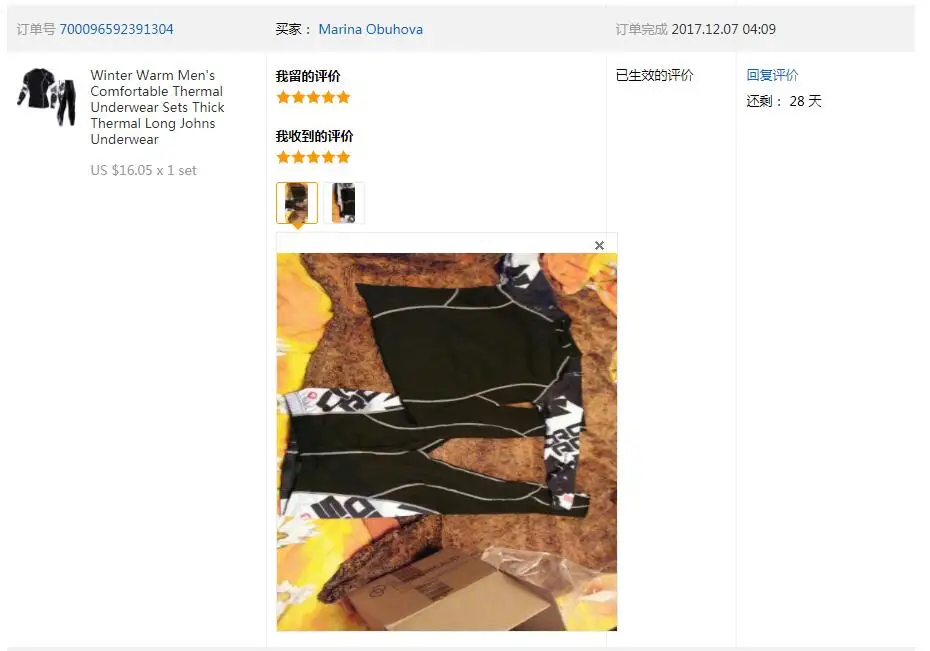The image size is (930, 651).
Task: Click the price US $16.05 x 1 set
Action: [x=144, y=170]
